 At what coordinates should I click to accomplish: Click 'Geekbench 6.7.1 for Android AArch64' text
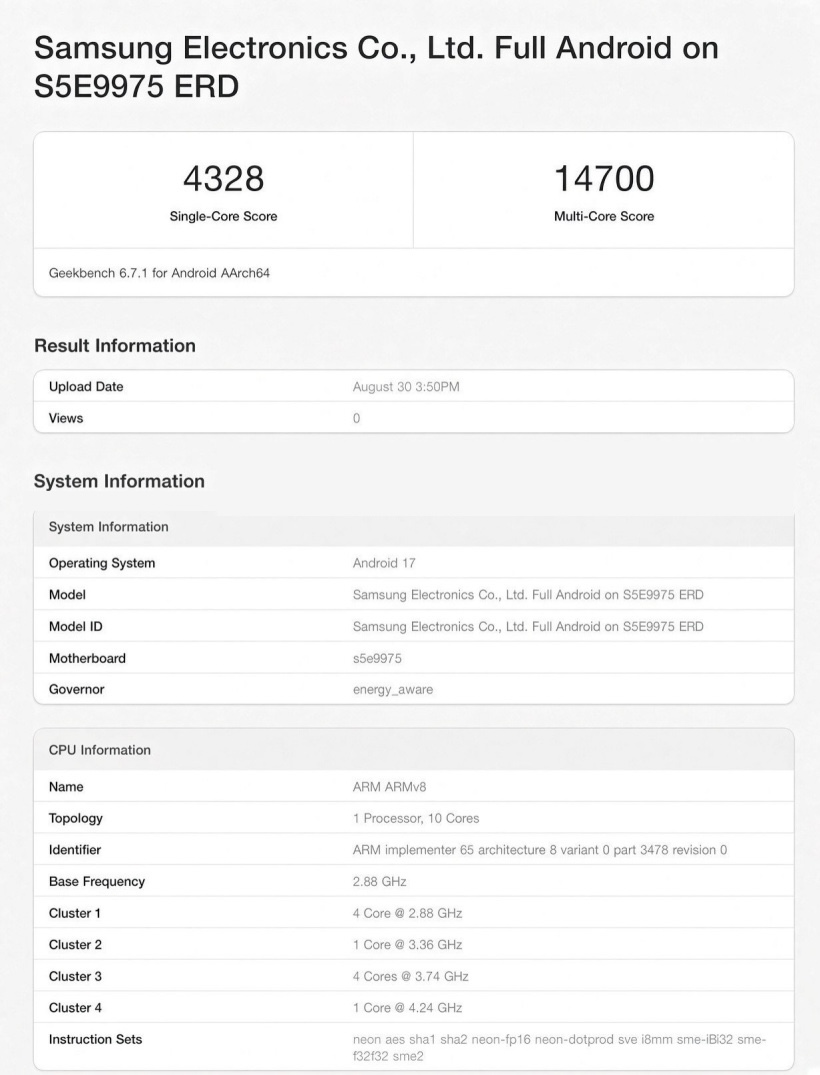click(159, 273)
